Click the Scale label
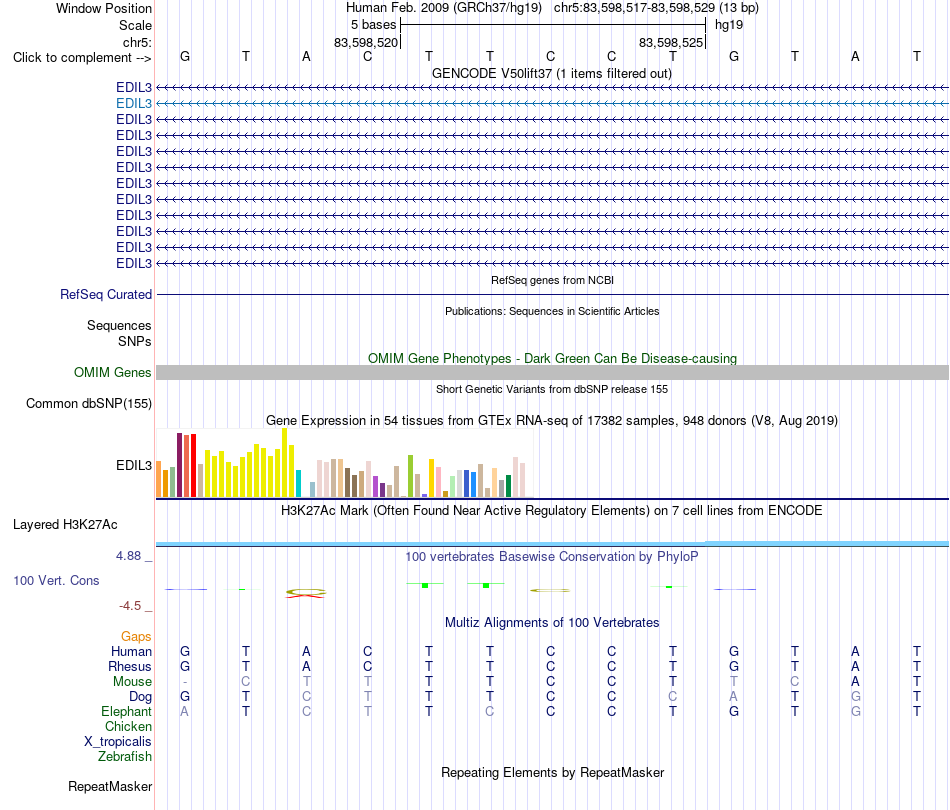Image resolution: width=950 pixels, height=810 pixels. (135, 25)
